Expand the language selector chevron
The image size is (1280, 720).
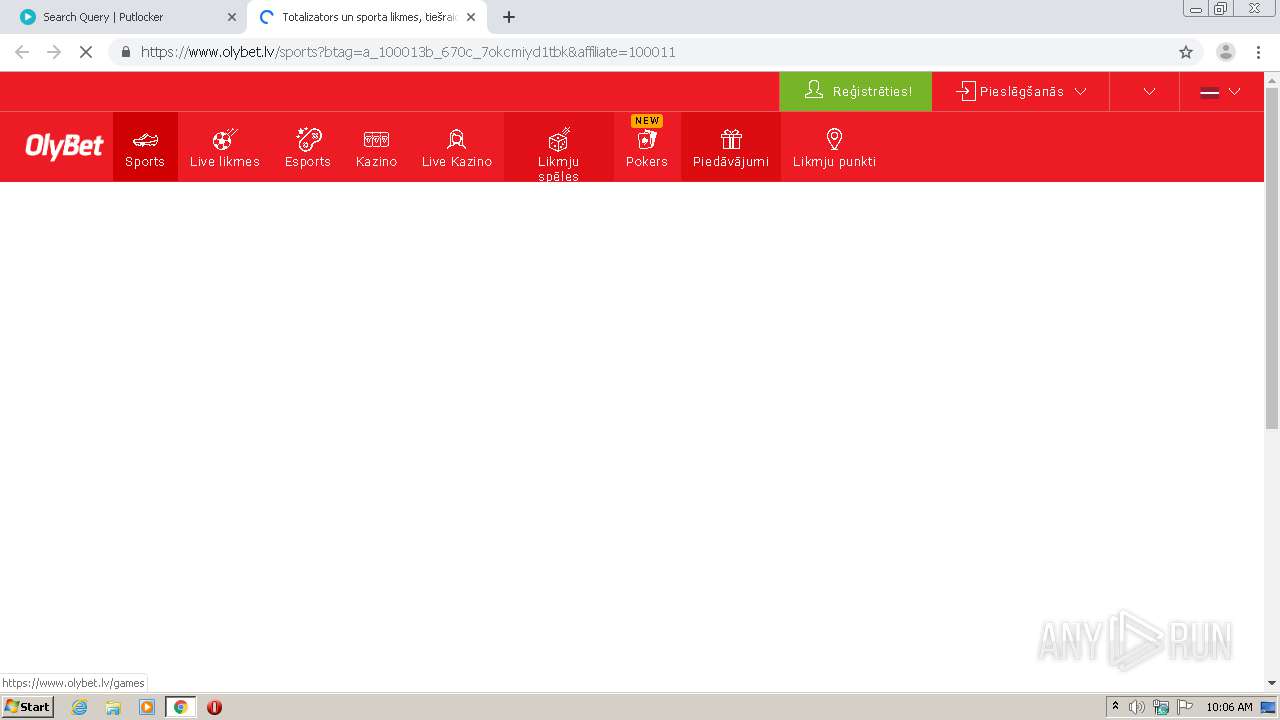(1234, 91)
